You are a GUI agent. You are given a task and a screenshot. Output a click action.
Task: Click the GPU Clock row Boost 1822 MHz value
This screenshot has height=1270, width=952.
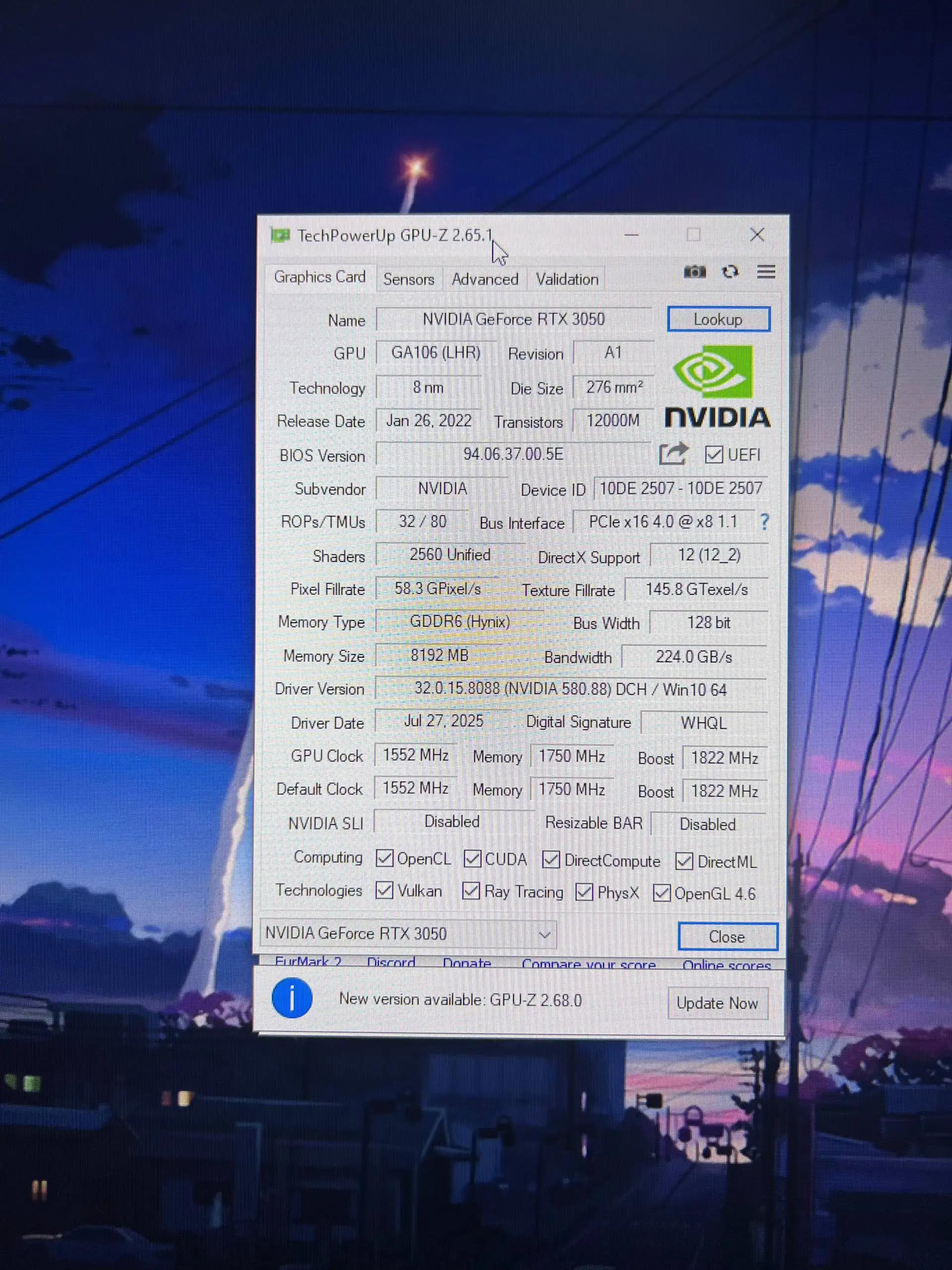tap(724, 758)
